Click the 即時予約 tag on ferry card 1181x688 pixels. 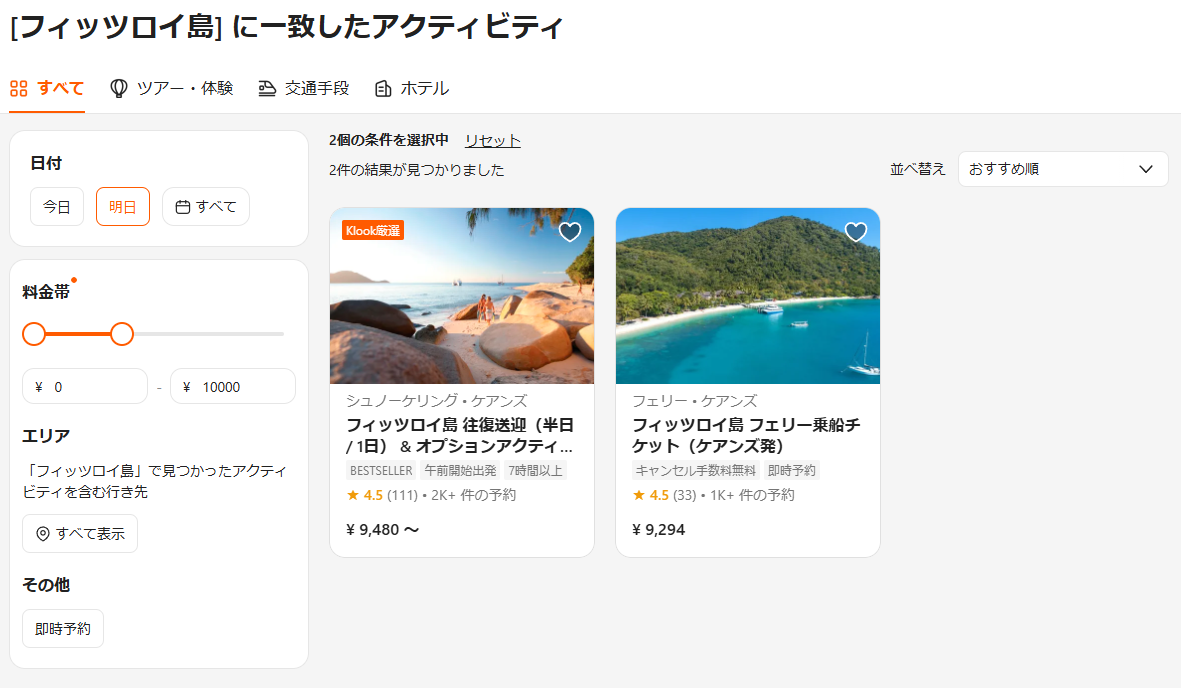792,470
